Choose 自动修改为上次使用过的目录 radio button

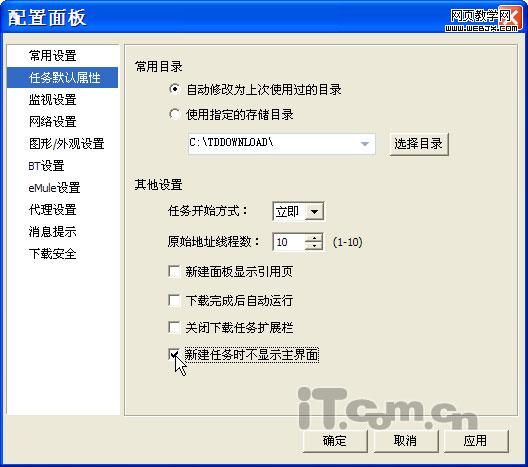pyautogui.click(x=174, y=89)
